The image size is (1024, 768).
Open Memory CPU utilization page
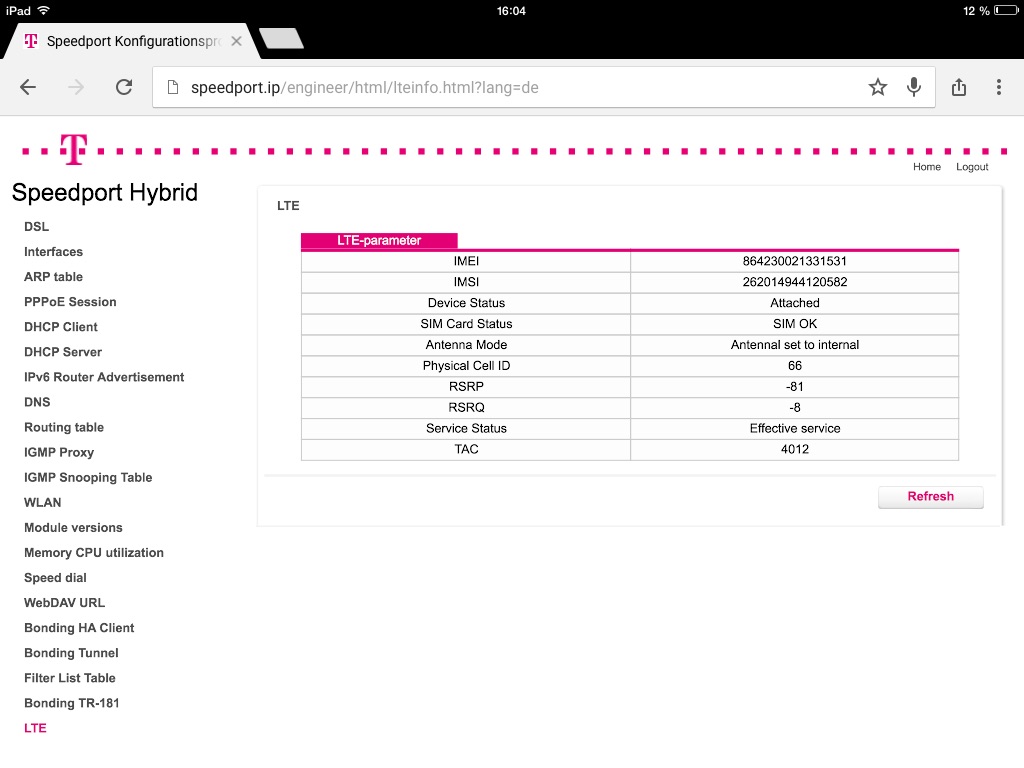(x=94, y=552)
